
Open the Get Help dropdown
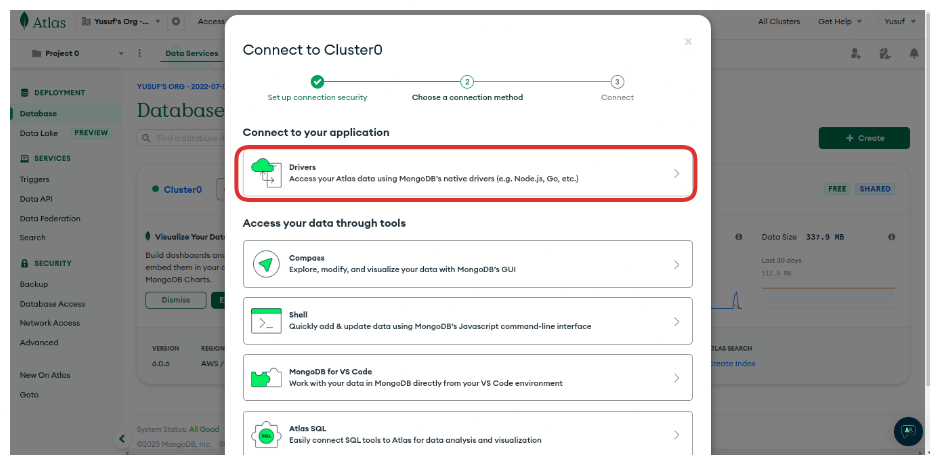(x=842, y=21)
